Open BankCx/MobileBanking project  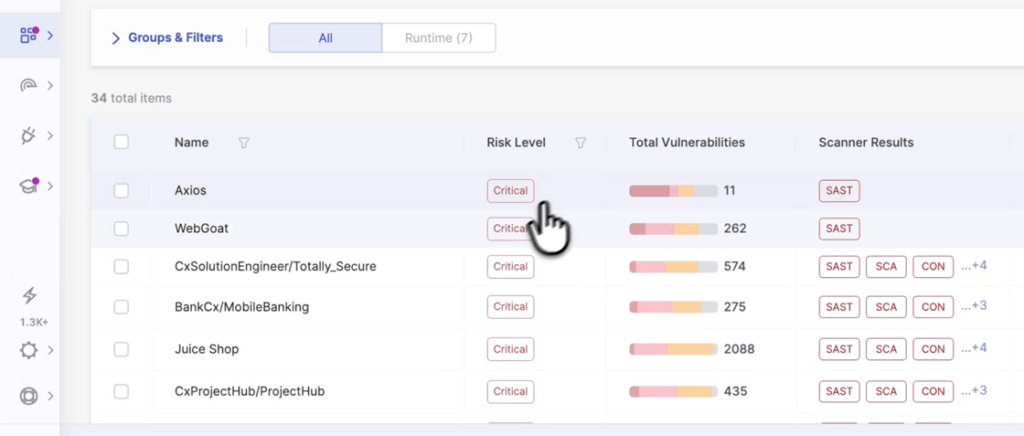click(242, 307)
